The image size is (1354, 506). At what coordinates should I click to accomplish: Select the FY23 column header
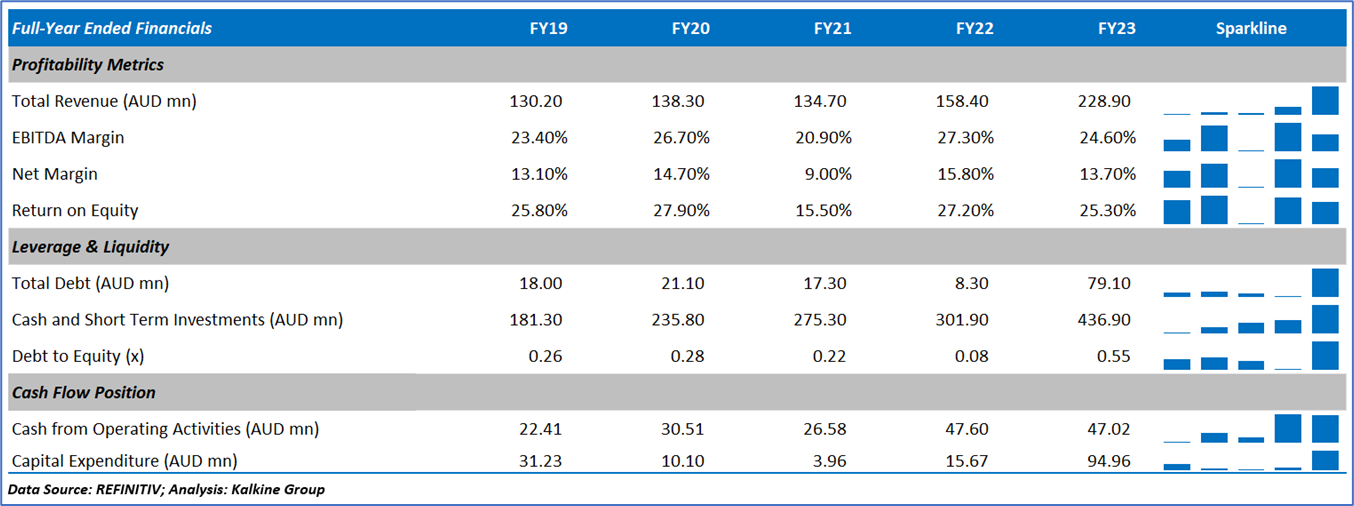click(x=1116, y=28)
